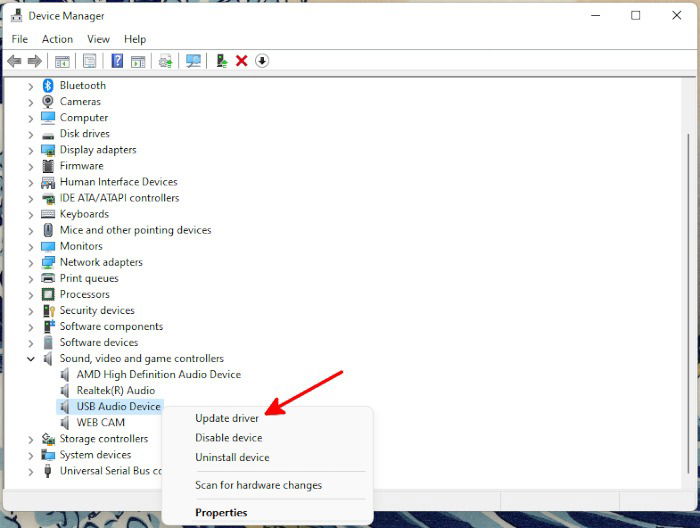Viewport: 700px width, 528px height.
Task: Expand the Software components chevron
Action: [x=30, y=327]
